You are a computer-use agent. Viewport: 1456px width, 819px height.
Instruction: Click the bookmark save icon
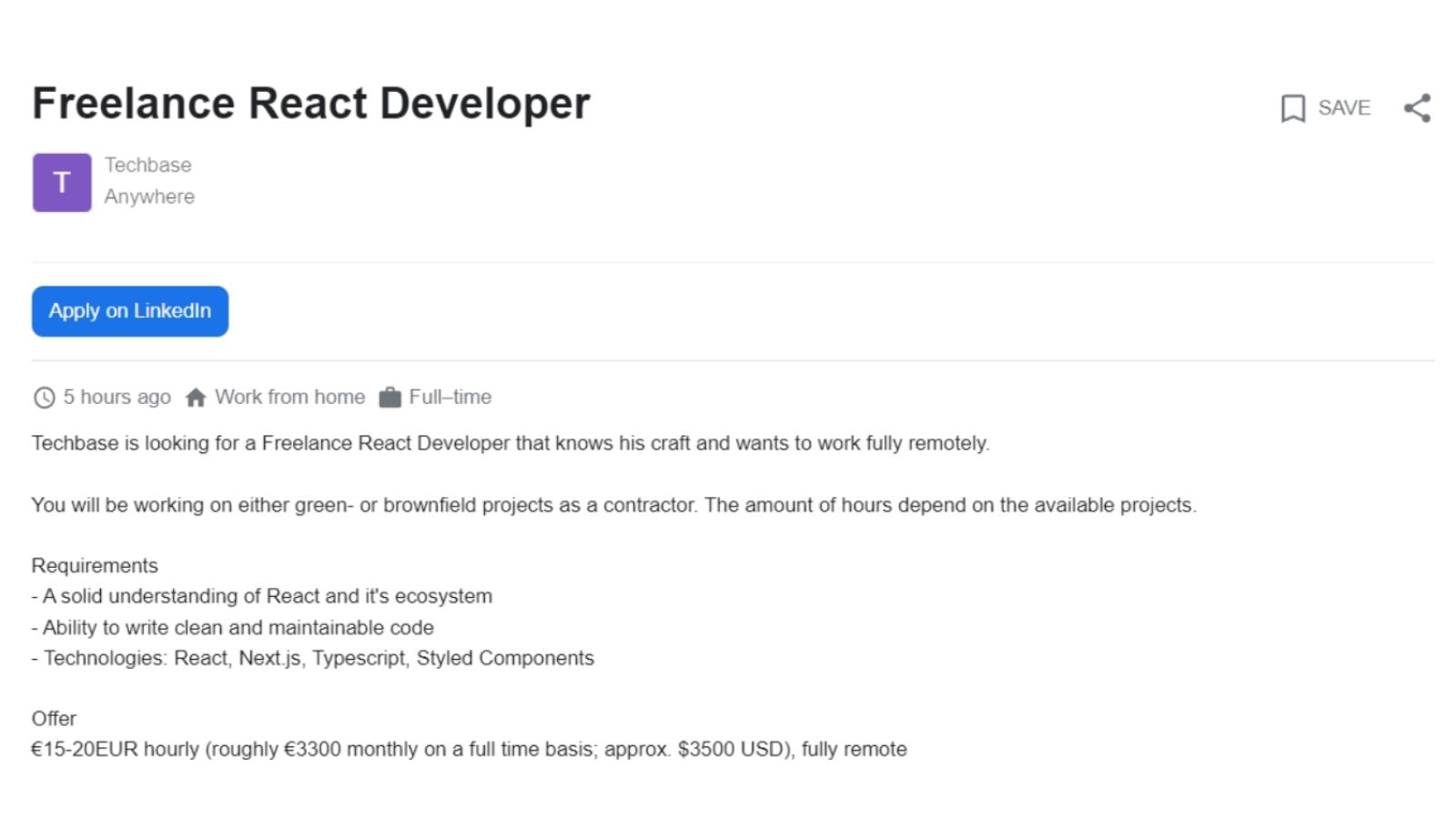coord(1292,108)
